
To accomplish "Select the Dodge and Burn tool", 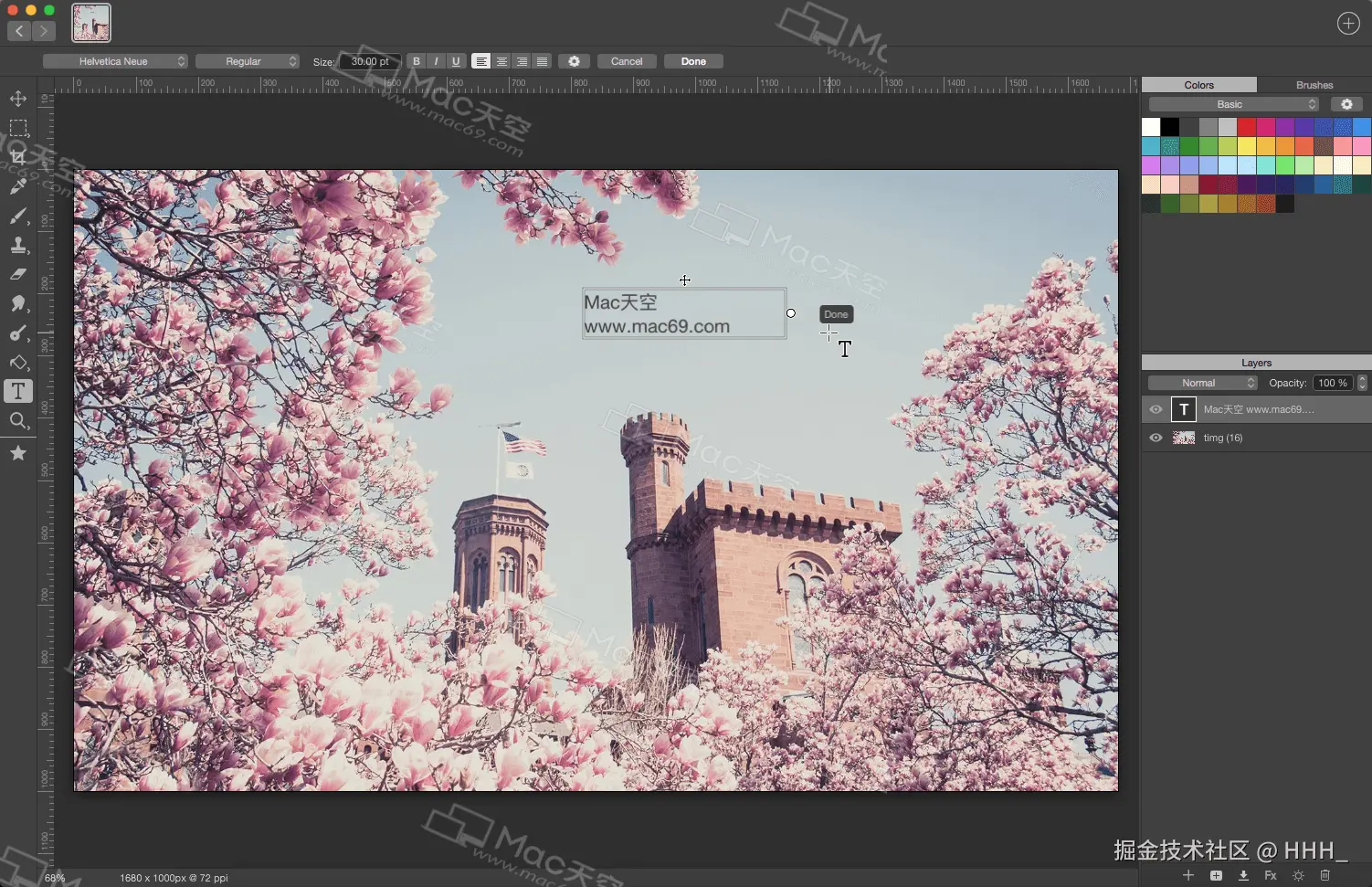I will pos(18,333).
